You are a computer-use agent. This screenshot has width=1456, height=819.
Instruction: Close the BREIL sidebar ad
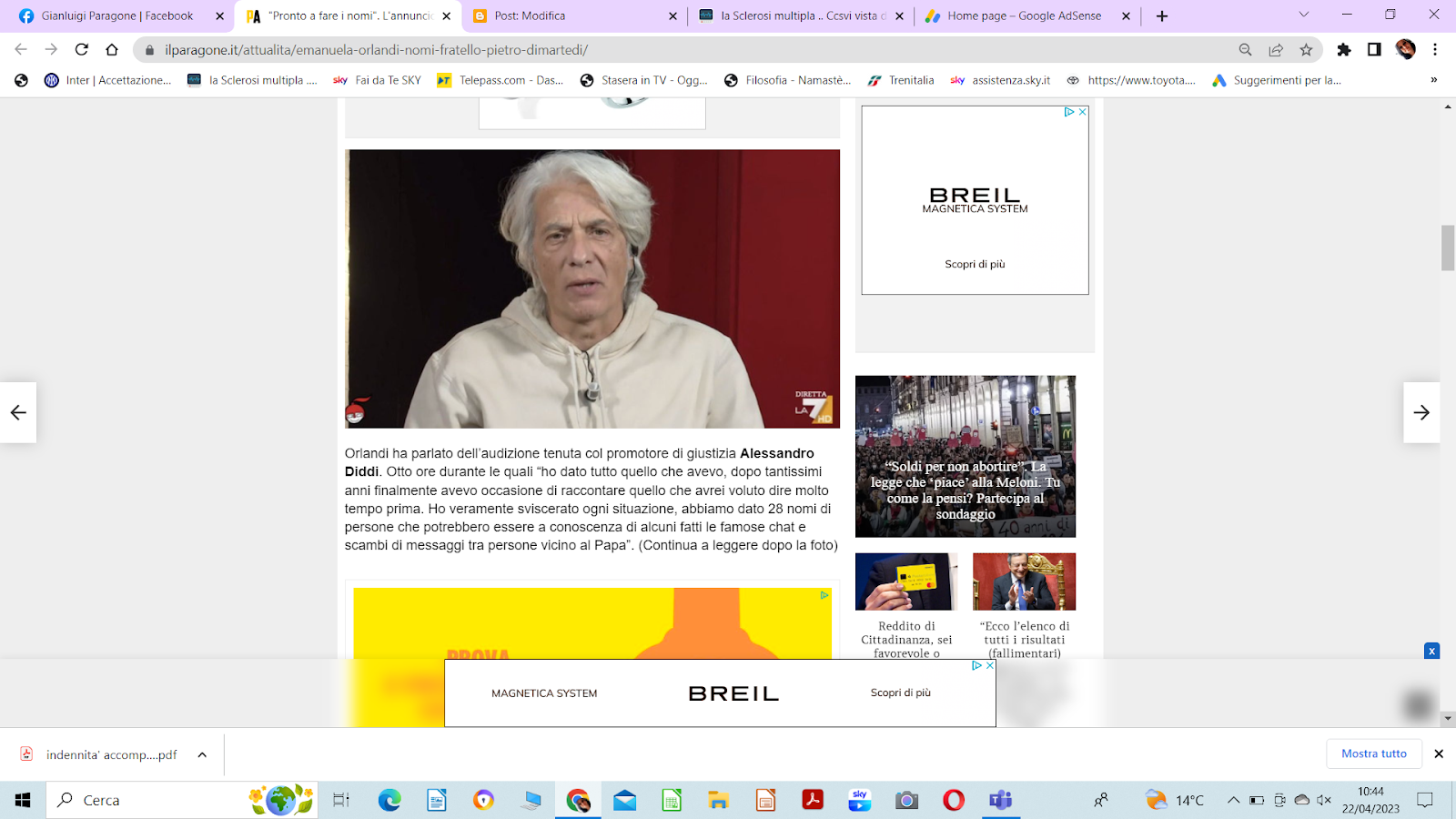click(x=1083, y=112)
